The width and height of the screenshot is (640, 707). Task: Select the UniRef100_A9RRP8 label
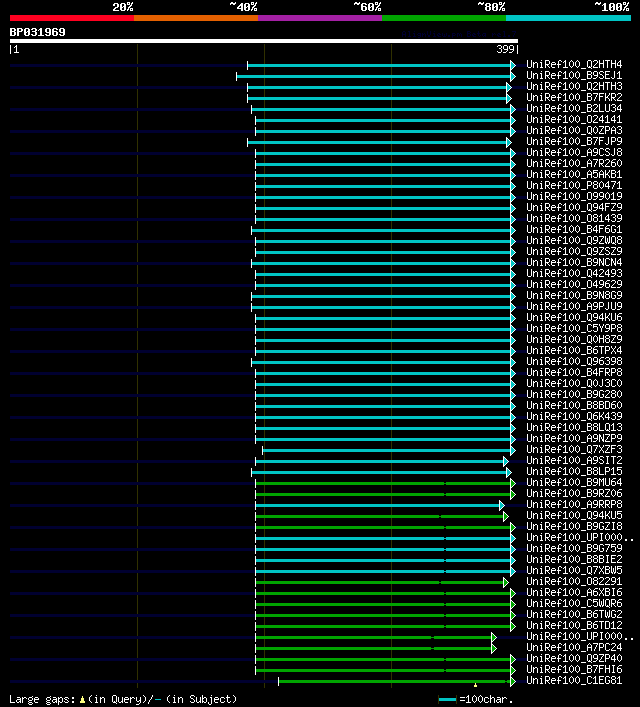574,504
